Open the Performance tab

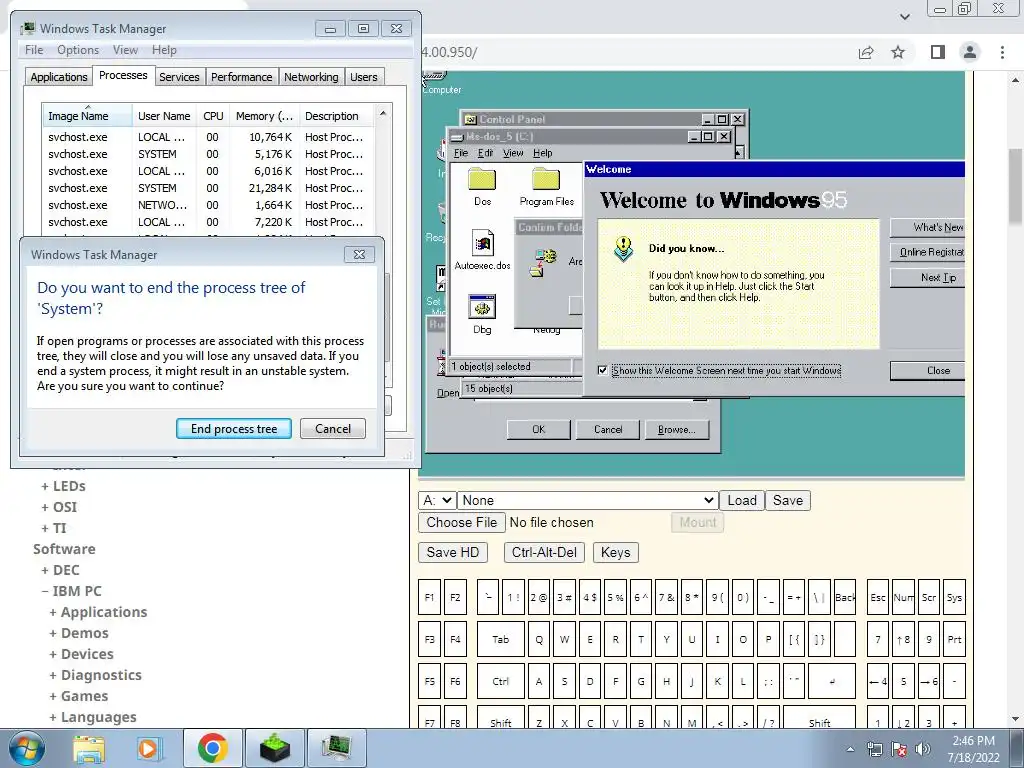point(242,77)
